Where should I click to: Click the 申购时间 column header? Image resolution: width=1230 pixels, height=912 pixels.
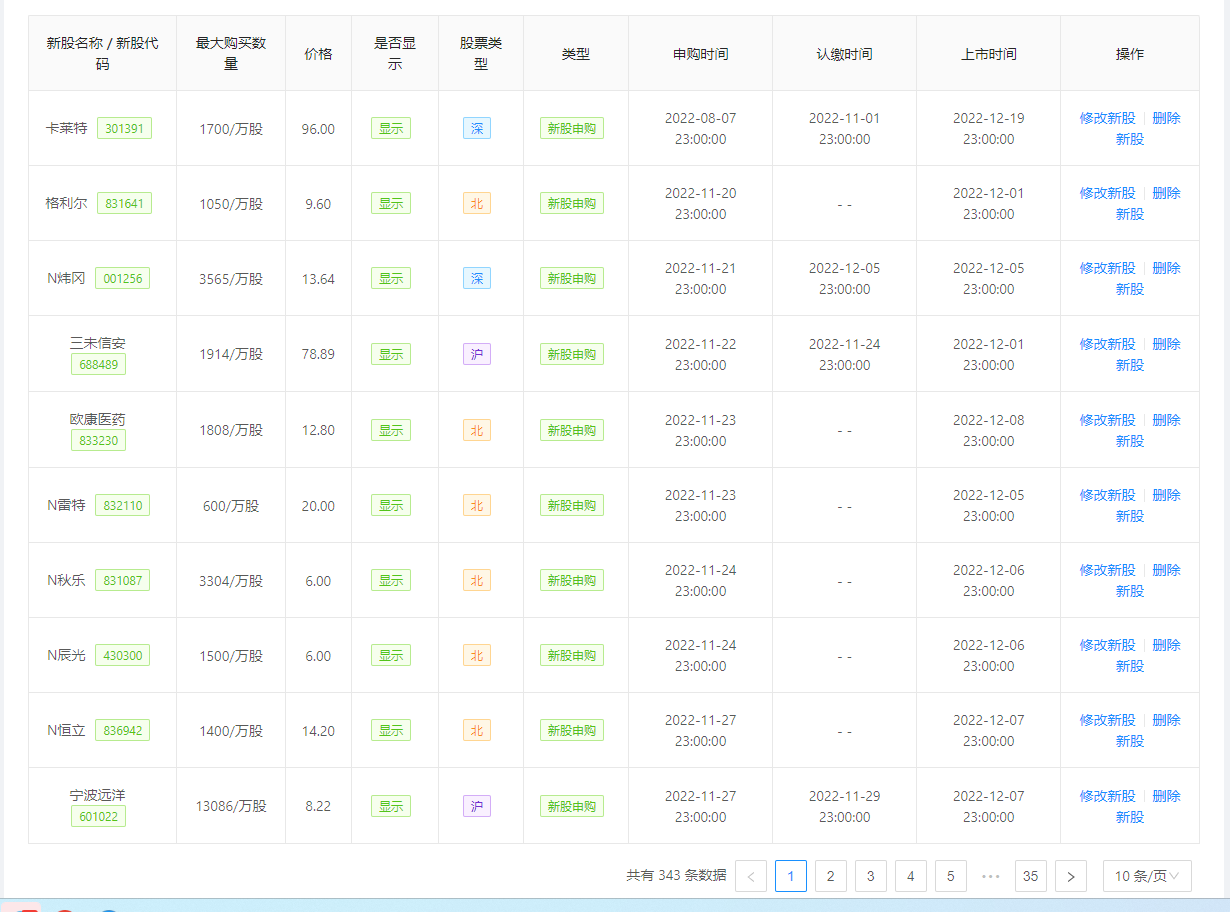tap(700, 54)
